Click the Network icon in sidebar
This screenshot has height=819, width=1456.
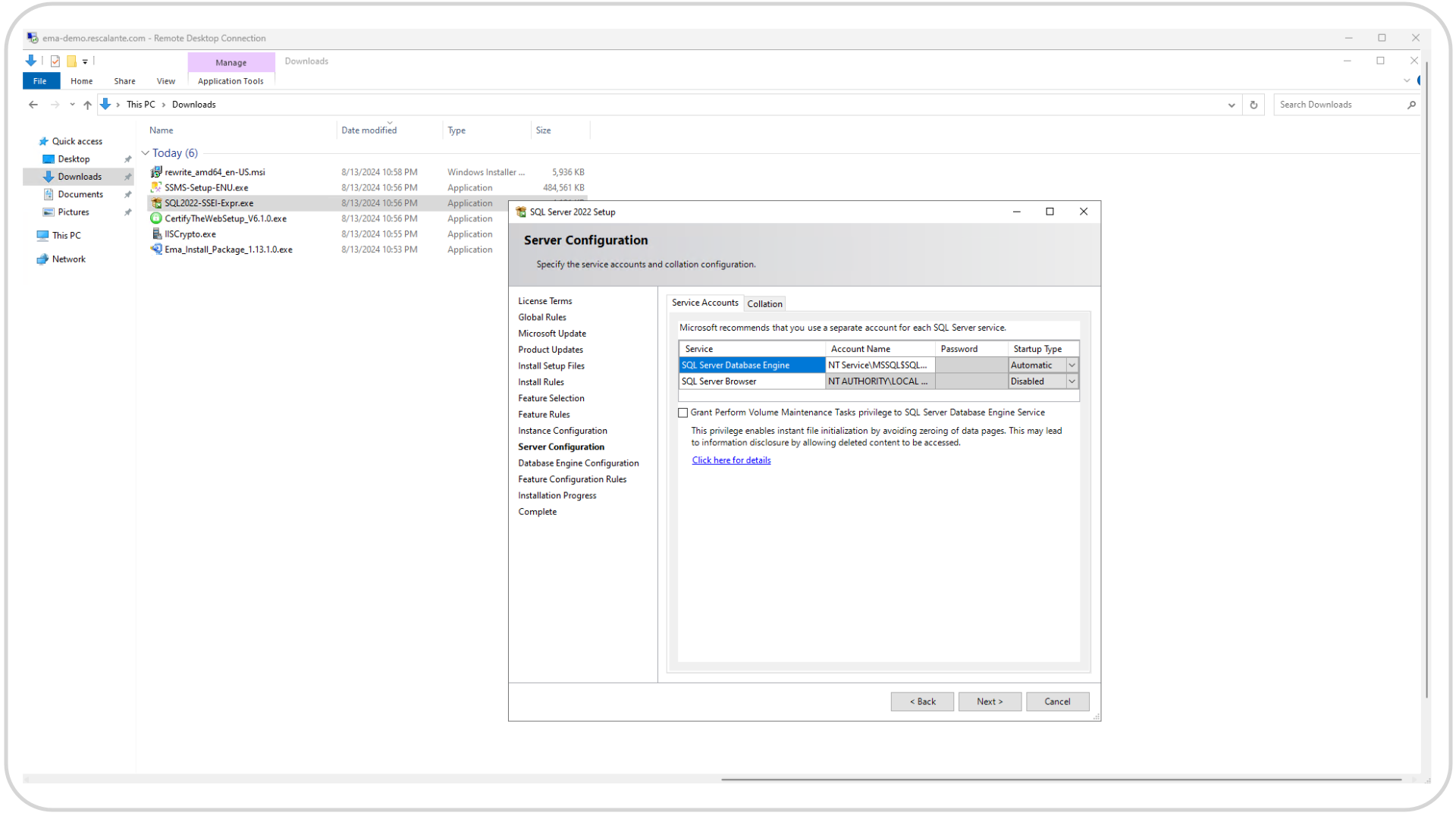(42, 259)
